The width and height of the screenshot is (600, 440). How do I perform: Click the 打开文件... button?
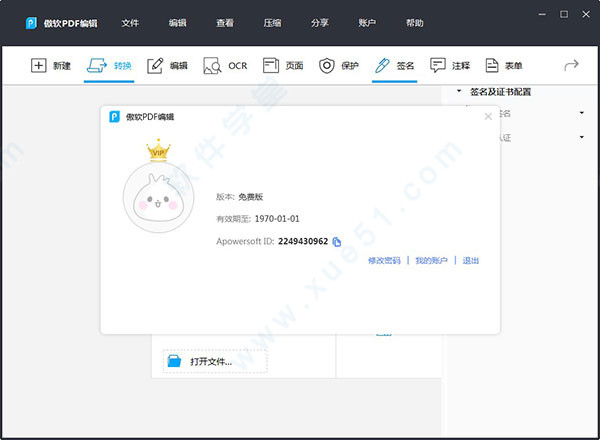pos(215,361)
